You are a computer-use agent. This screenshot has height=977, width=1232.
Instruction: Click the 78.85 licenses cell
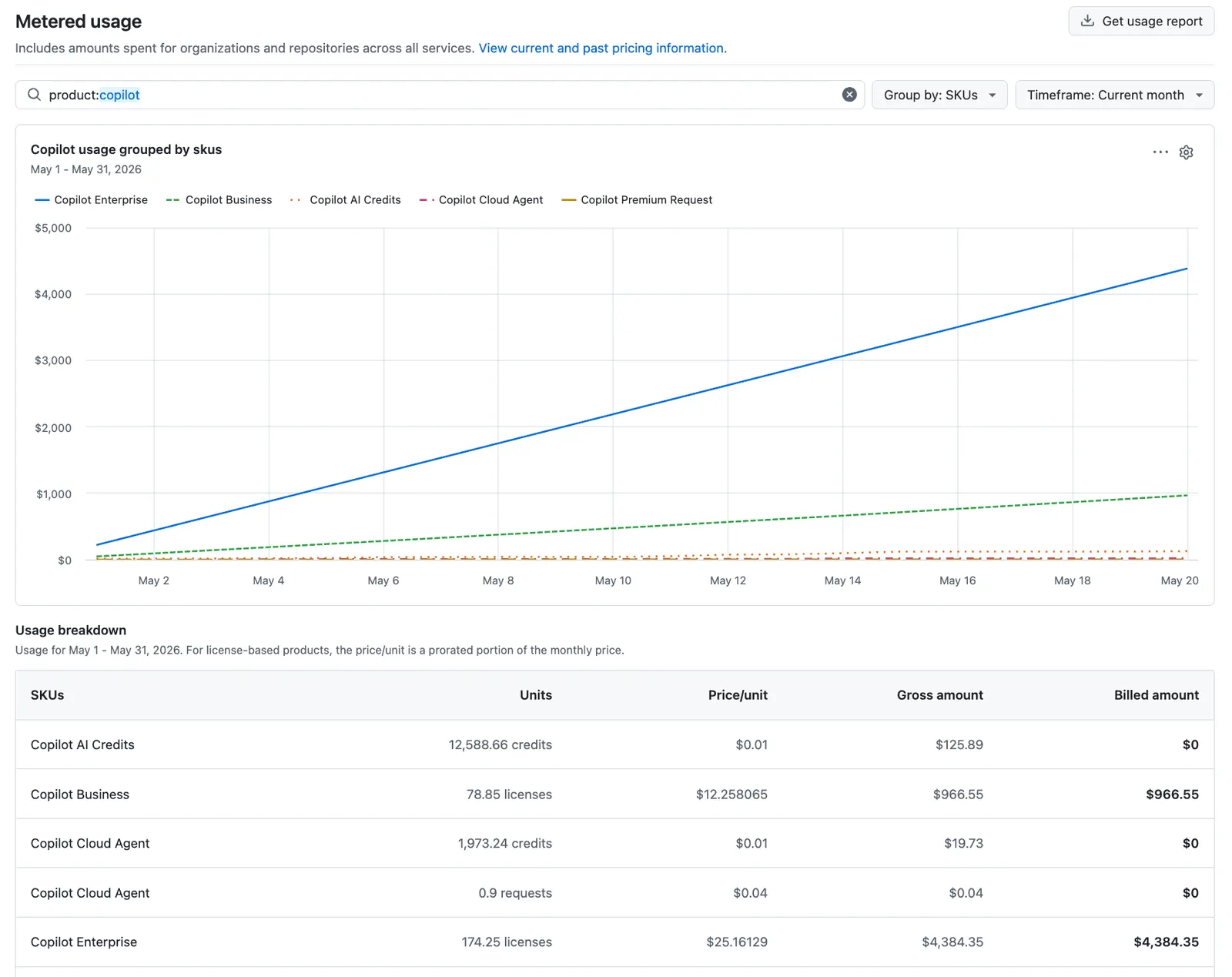tap(509, 794)
